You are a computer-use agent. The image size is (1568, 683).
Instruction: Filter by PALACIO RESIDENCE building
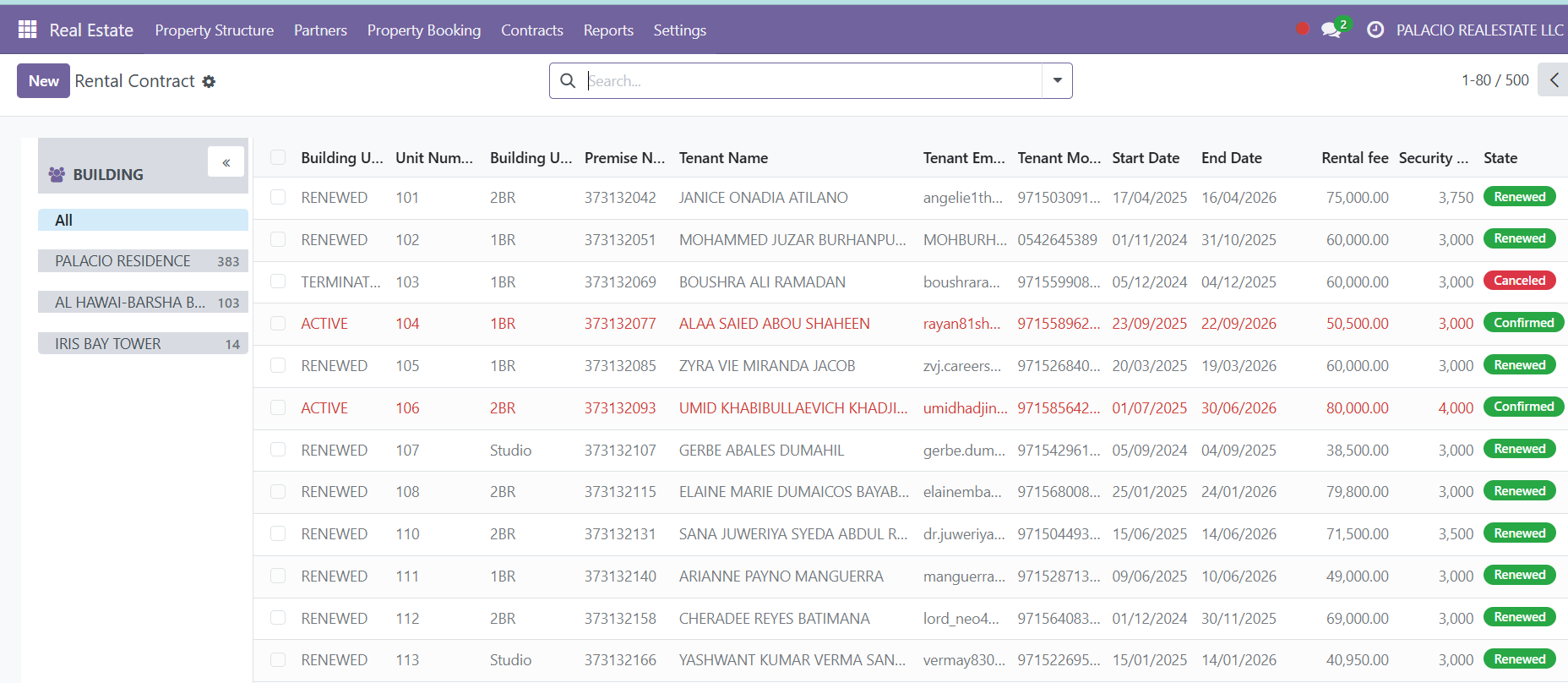pyautogui.click(x=143, y=261)
